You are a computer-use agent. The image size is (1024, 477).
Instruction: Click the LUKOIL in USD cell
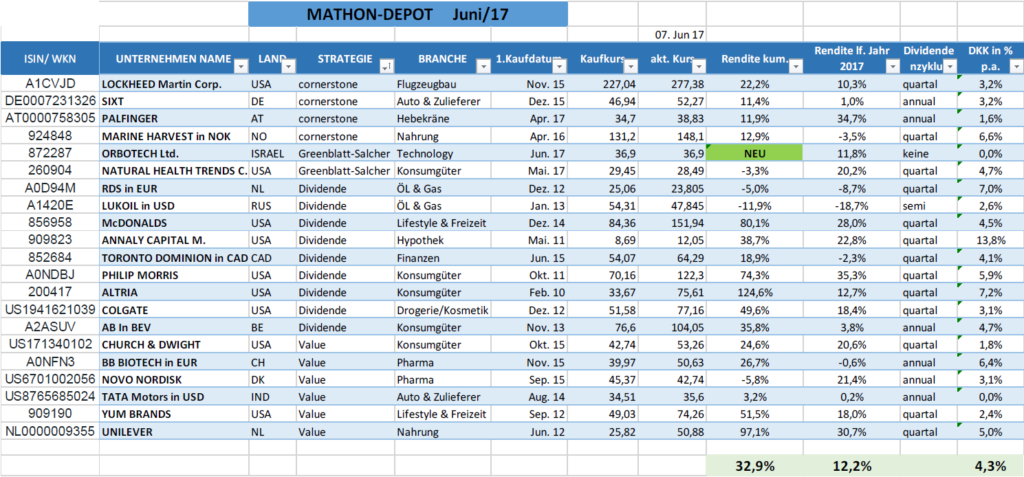174,205
